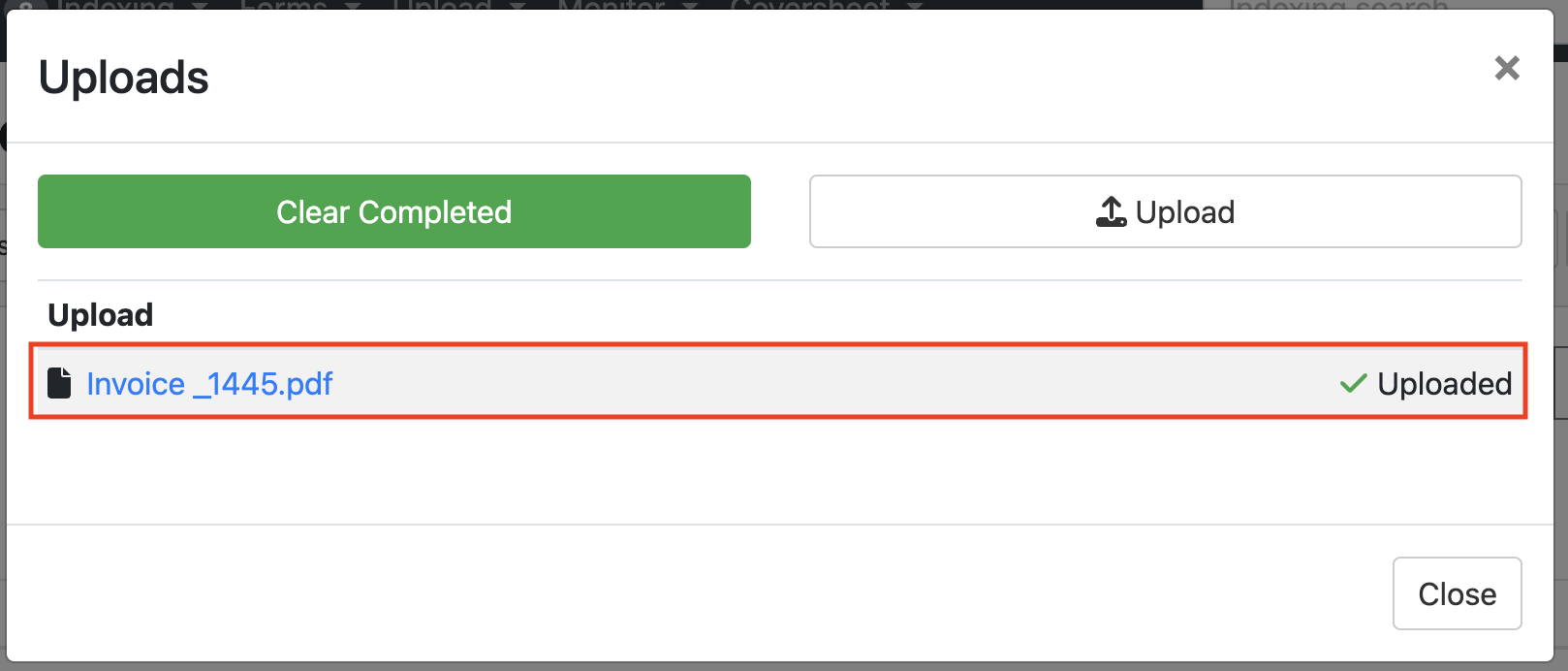Open the Indexing menu in navigation bar

point(116,5)
